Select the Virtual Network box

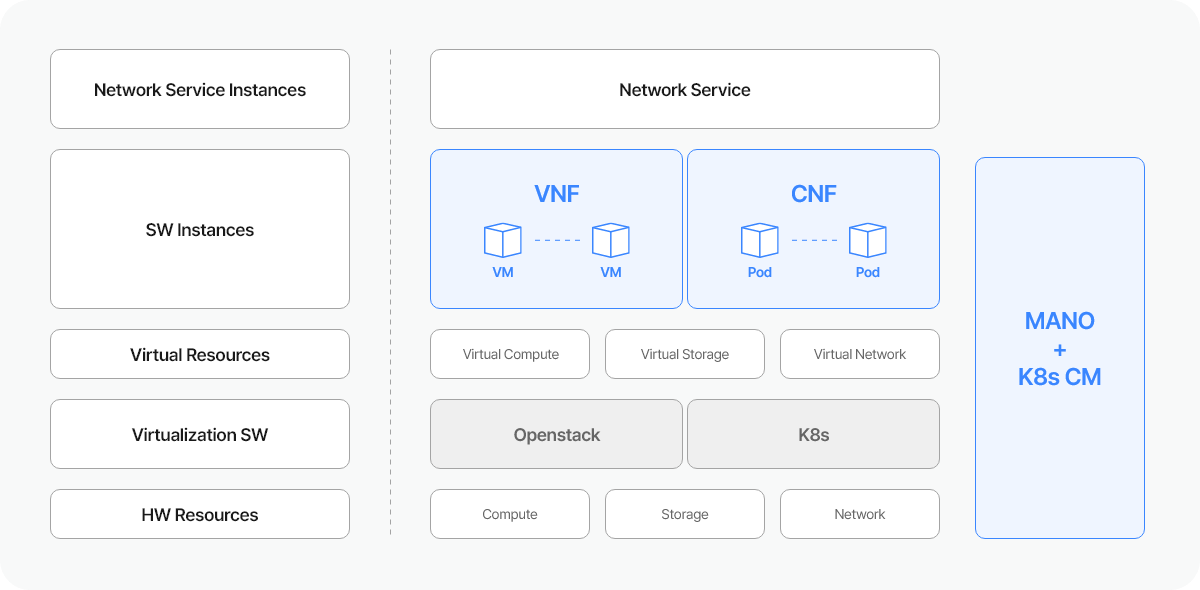860,354
